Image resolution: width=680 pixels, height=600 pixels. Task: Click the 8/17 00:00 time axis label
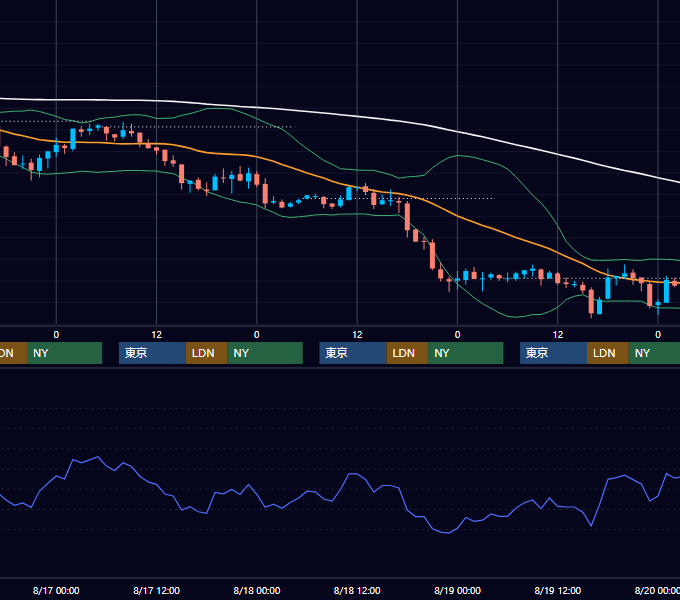click(56, 590)
